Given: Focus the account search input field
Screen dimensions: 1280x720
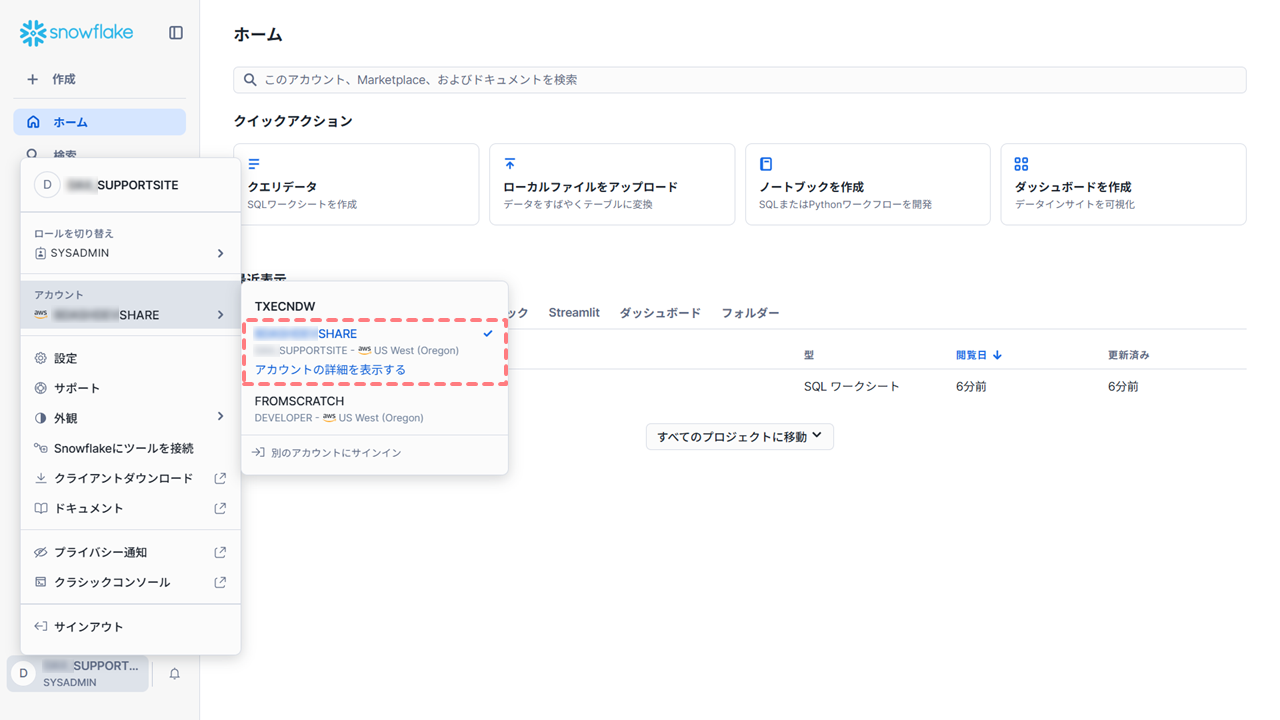Looking at the screenshot, I should [740, 80].
